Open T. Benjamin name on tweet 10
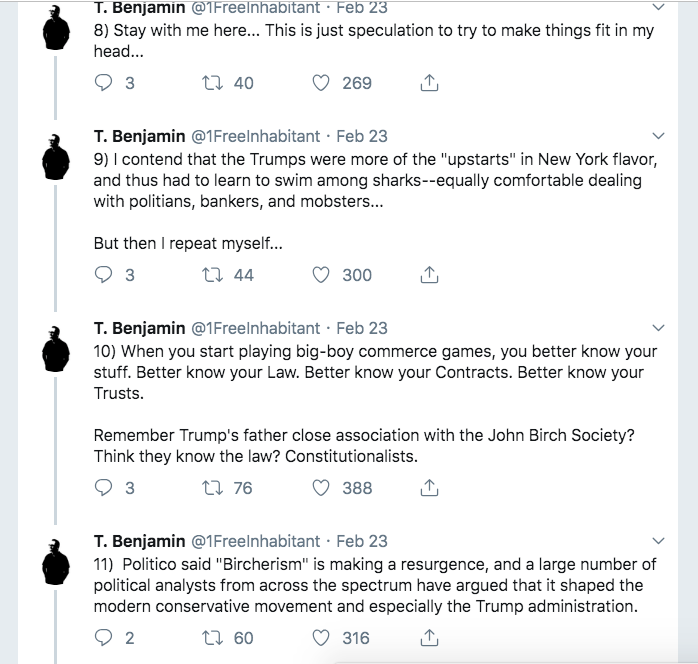 [x=139, y=328]
